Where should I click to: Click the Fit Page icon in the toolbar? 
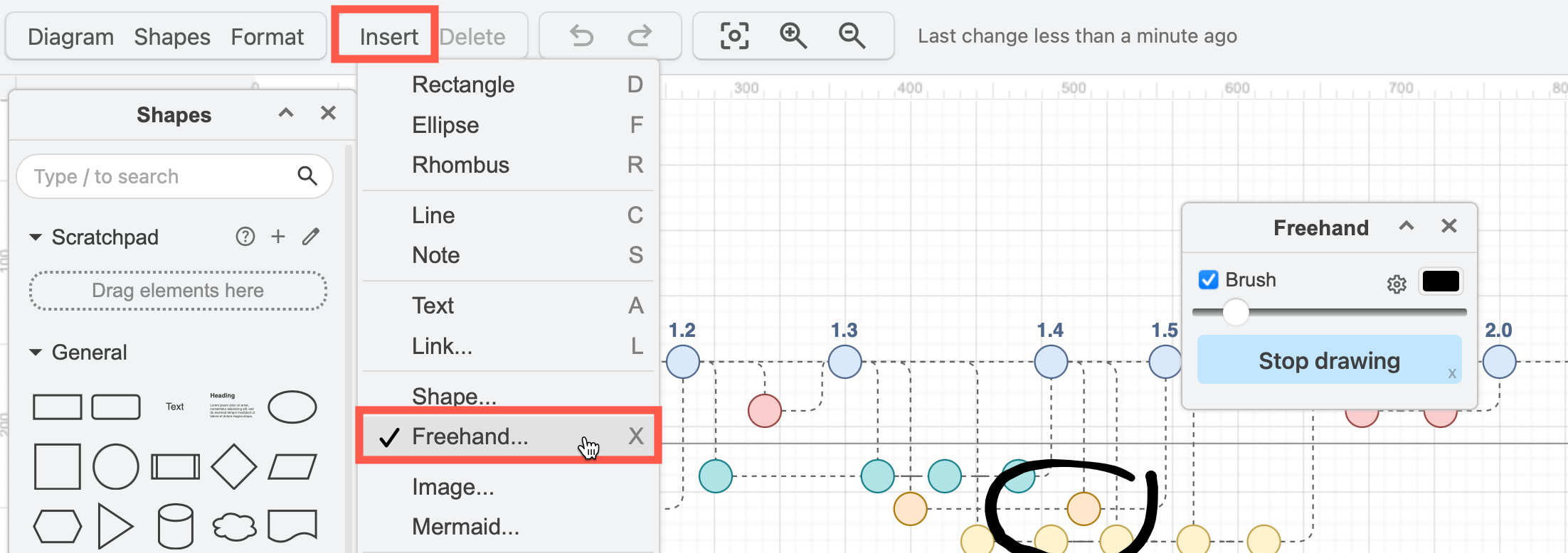click(733, 35)
